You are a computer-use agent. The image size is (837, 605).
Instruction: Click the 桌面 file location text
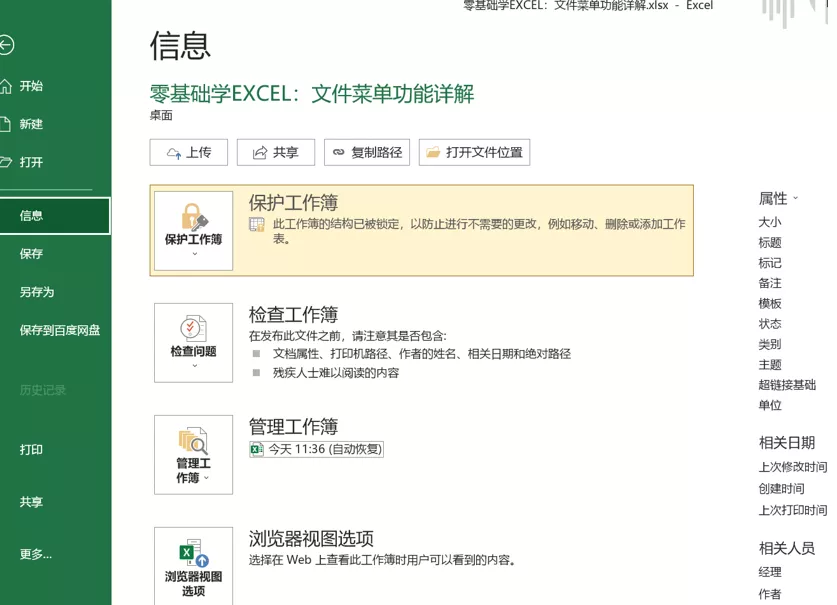pos(161,115)
